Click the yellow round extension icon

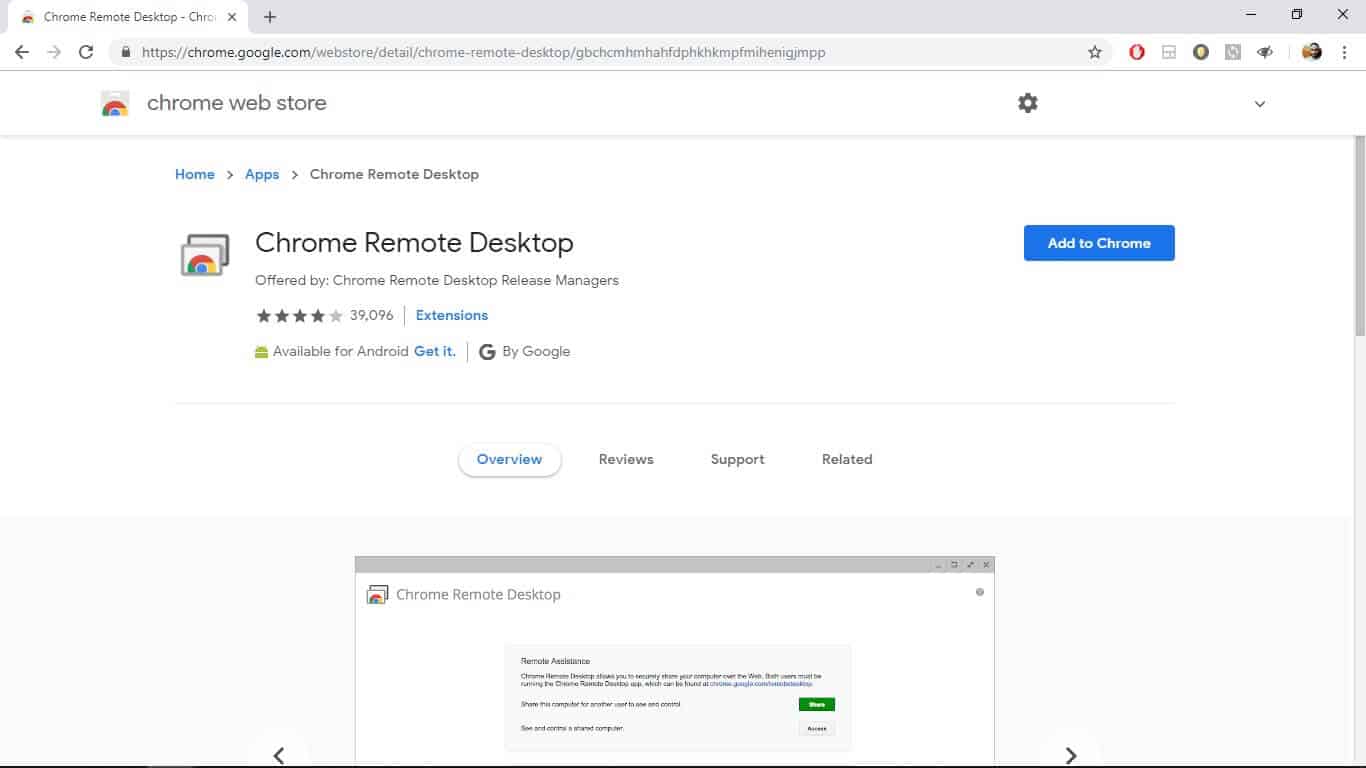coord(1201,52)
